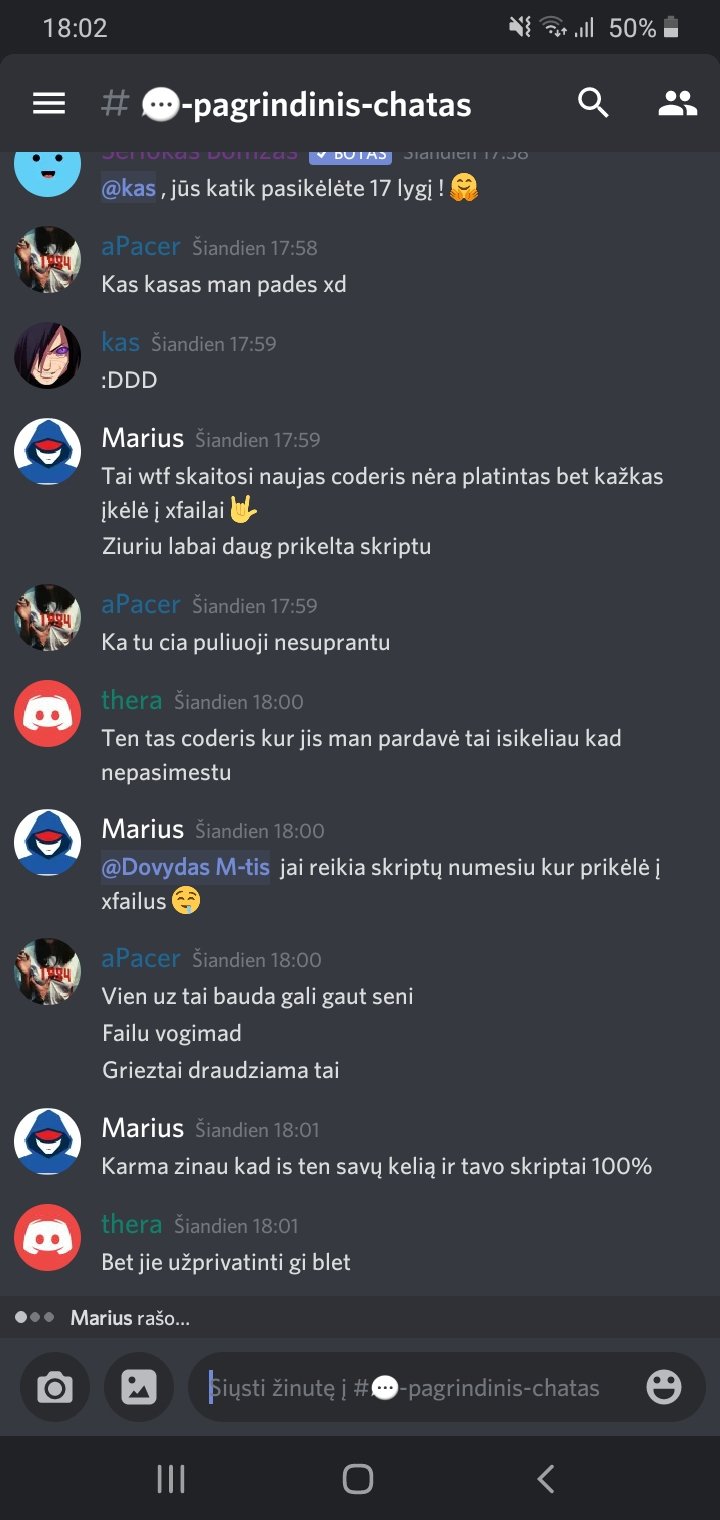The height and width of the screenshot is (1520, 720).
Task: Tap the aPacer username at 17:58
Action: click(x=141, y=246)
